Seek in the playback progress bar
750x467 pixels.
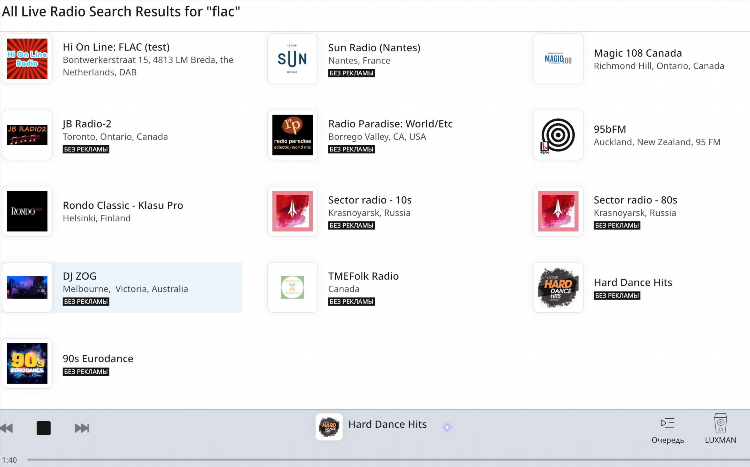coord(387,460)
